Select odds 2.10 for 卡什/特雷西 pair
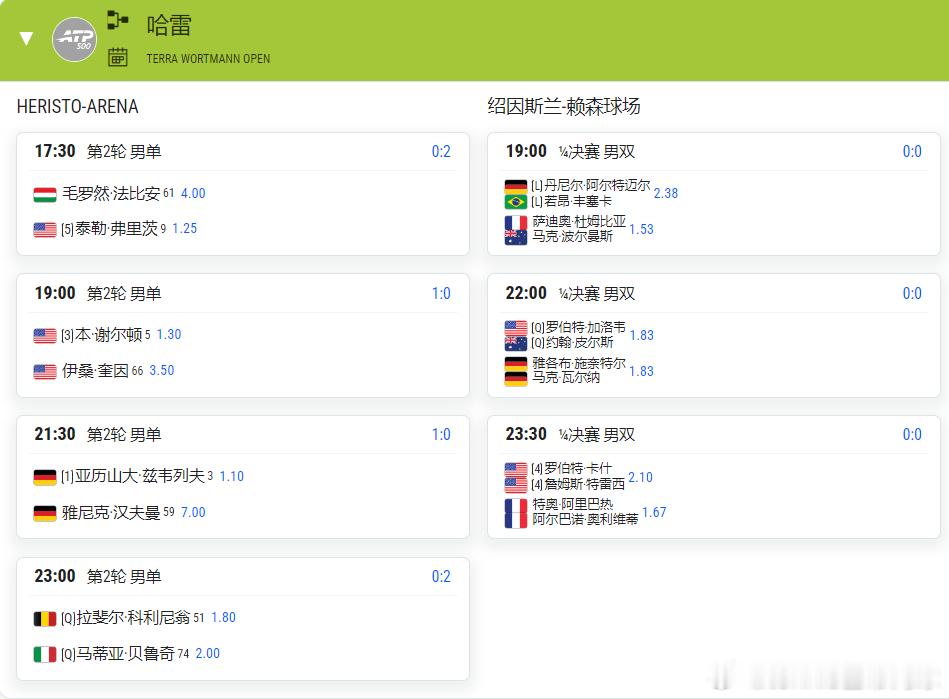 point(640,477)
